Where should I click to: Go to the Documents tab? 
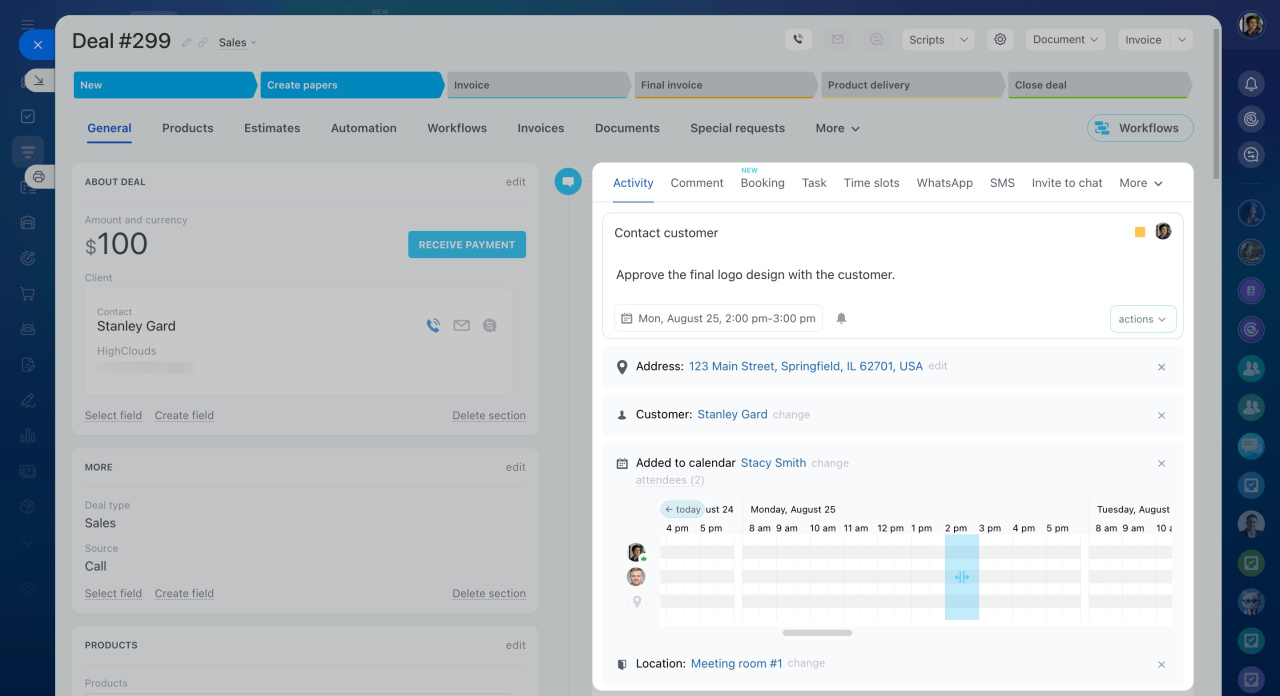(627, 128)
